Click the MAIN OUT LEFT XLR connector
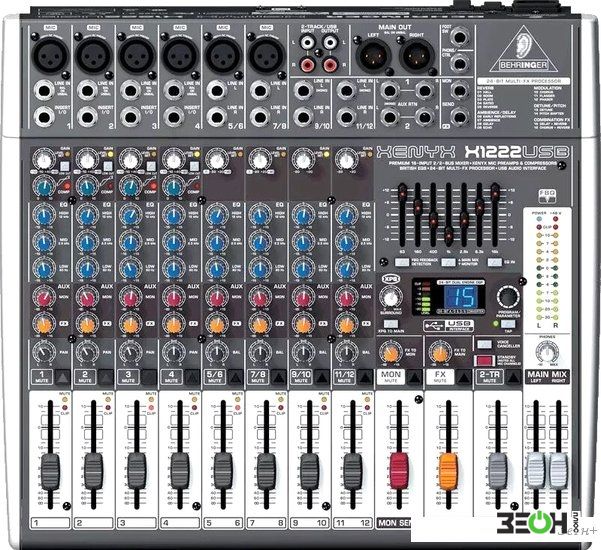Screen dimensions: 601x550 [x=373, y=55]
